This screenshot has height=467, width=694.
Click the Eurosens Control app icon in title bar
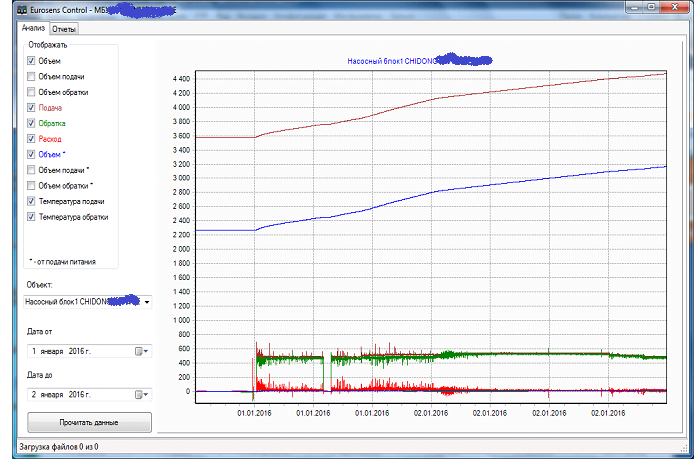[9, 9]
